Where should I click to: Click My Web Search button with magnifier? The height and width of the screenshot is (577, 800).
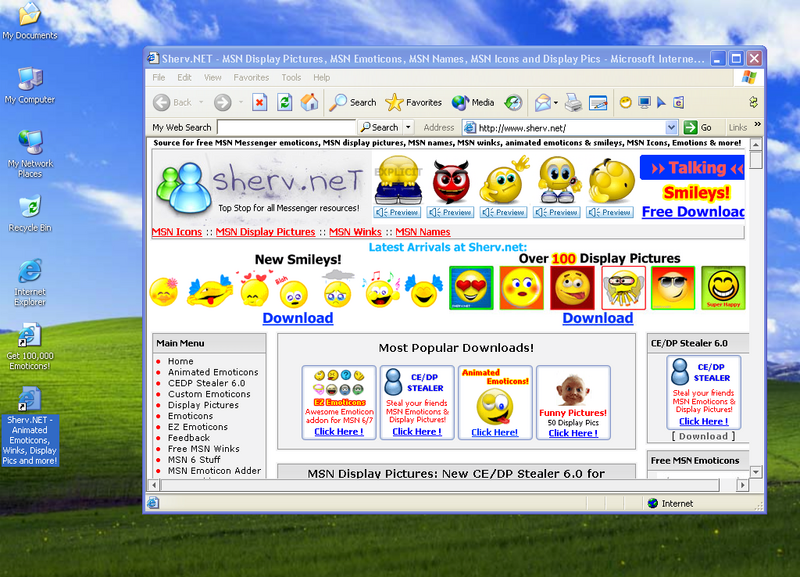coord(380,127)
